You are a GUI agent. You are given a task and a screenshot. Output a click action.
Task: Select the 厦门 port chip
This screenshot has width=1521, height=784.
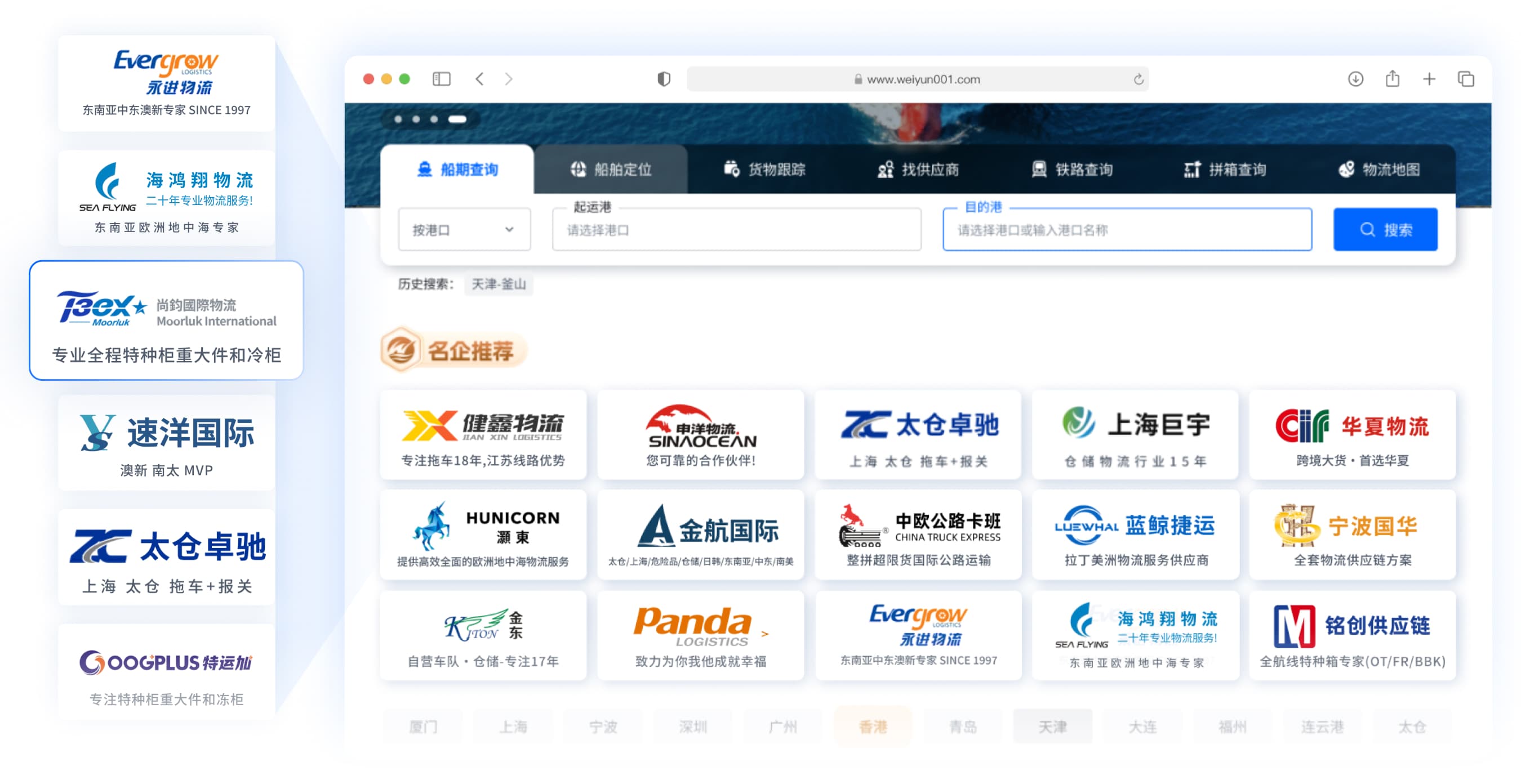click(x=422, y=727)
